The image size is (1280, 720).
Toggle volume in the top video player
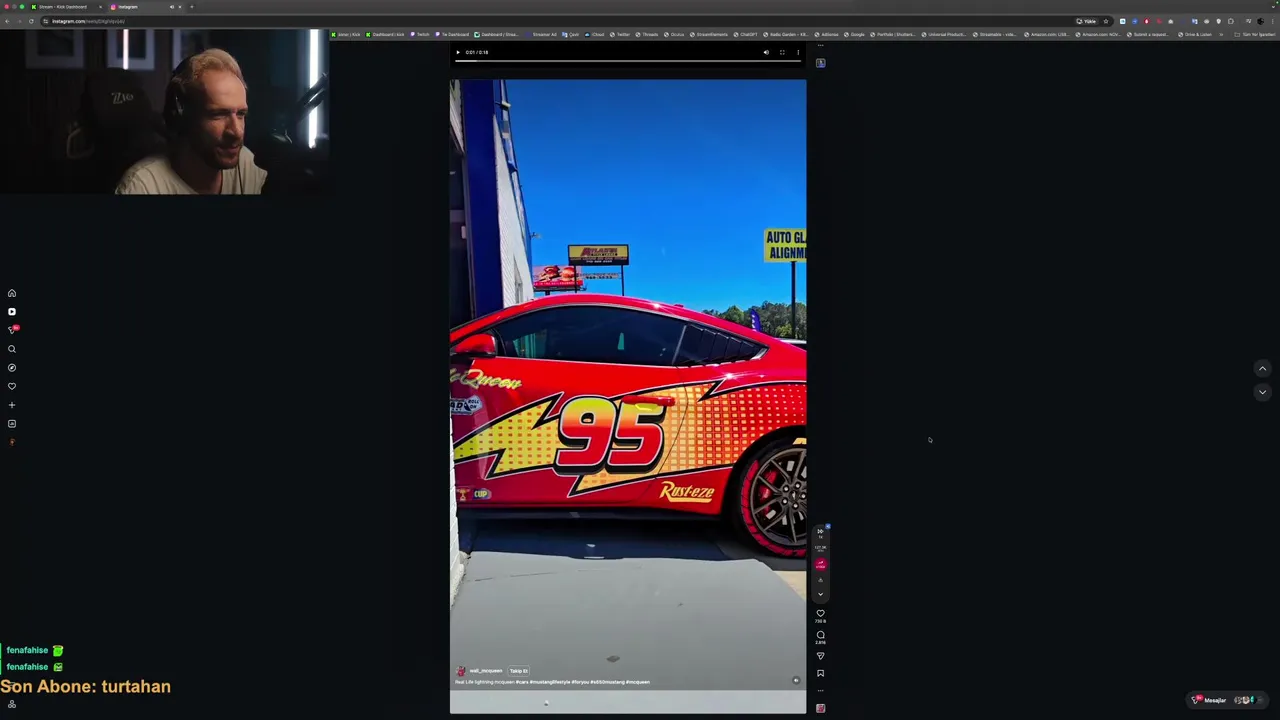(766, 52)
